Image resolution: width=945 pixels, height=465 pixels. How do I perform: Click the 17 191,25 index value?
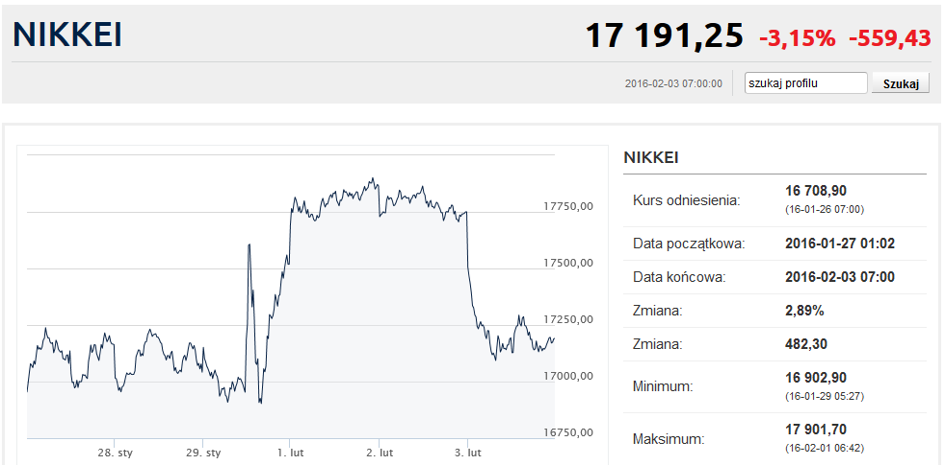pyautogui.click(x=664, y=36)
